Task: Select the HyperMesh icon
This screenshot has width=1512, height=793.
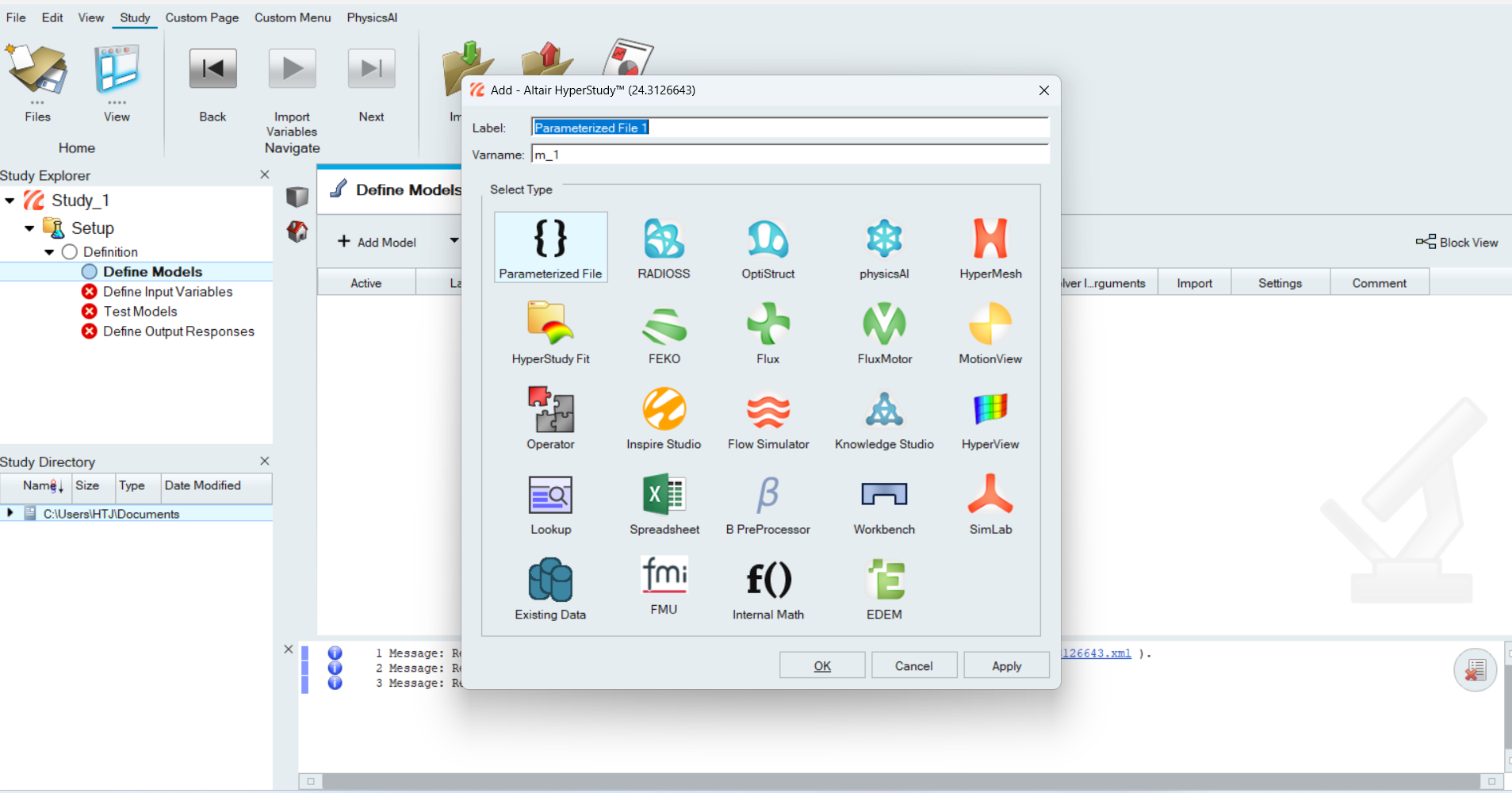Action: pyautogui.click(x=990, y=246)
